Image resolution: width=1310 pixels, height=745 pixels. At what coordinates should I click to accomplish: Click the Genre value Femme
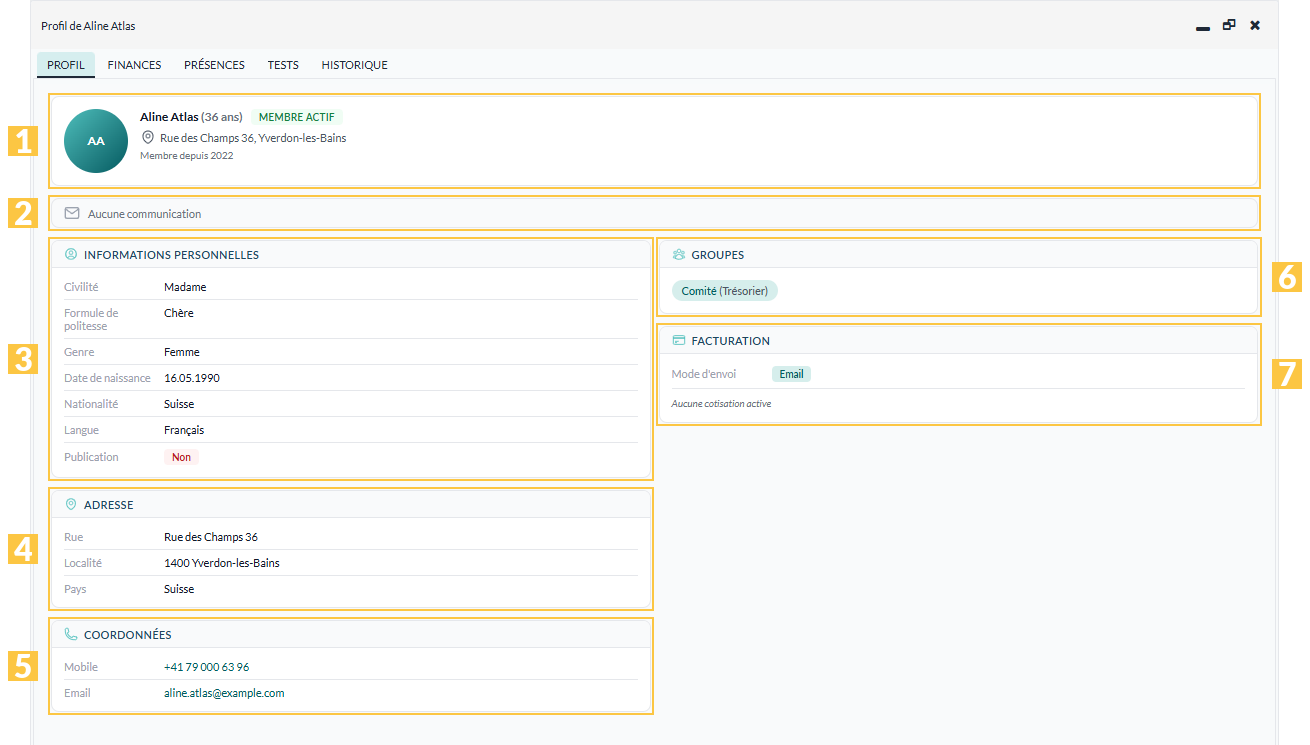pyautogui.click(x=182, y=352)
